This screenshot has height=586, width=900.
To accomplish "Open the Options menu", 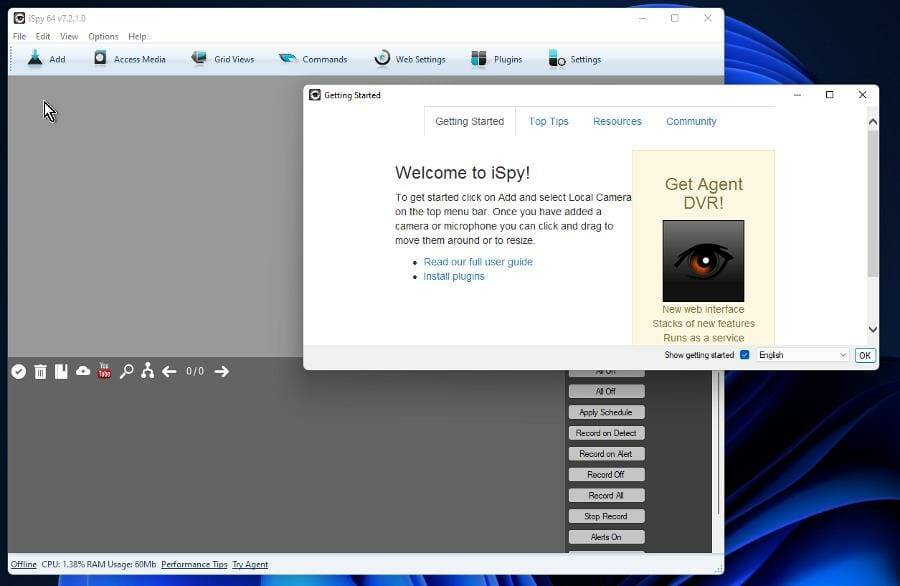I will (103, 36).
